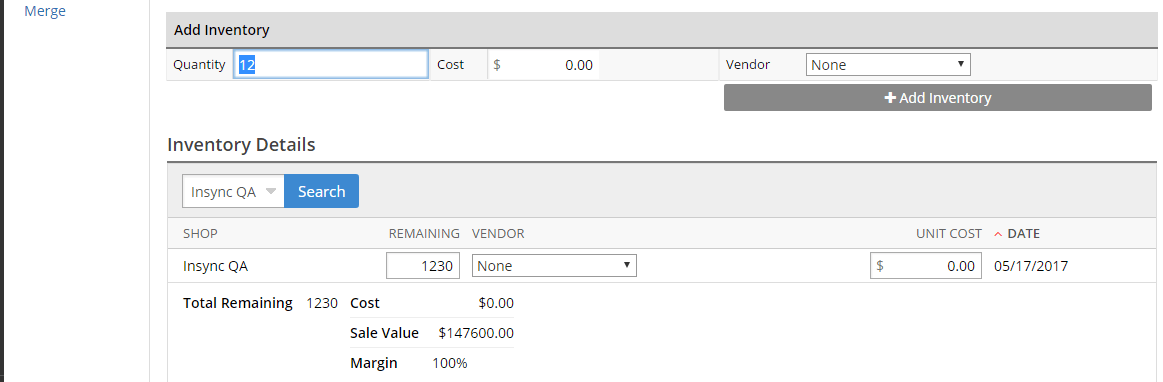The image size is (1163, 382).
Task: Open the Insync QA shop dropdown
Action: pyautogui.click(x=234, y=191)
